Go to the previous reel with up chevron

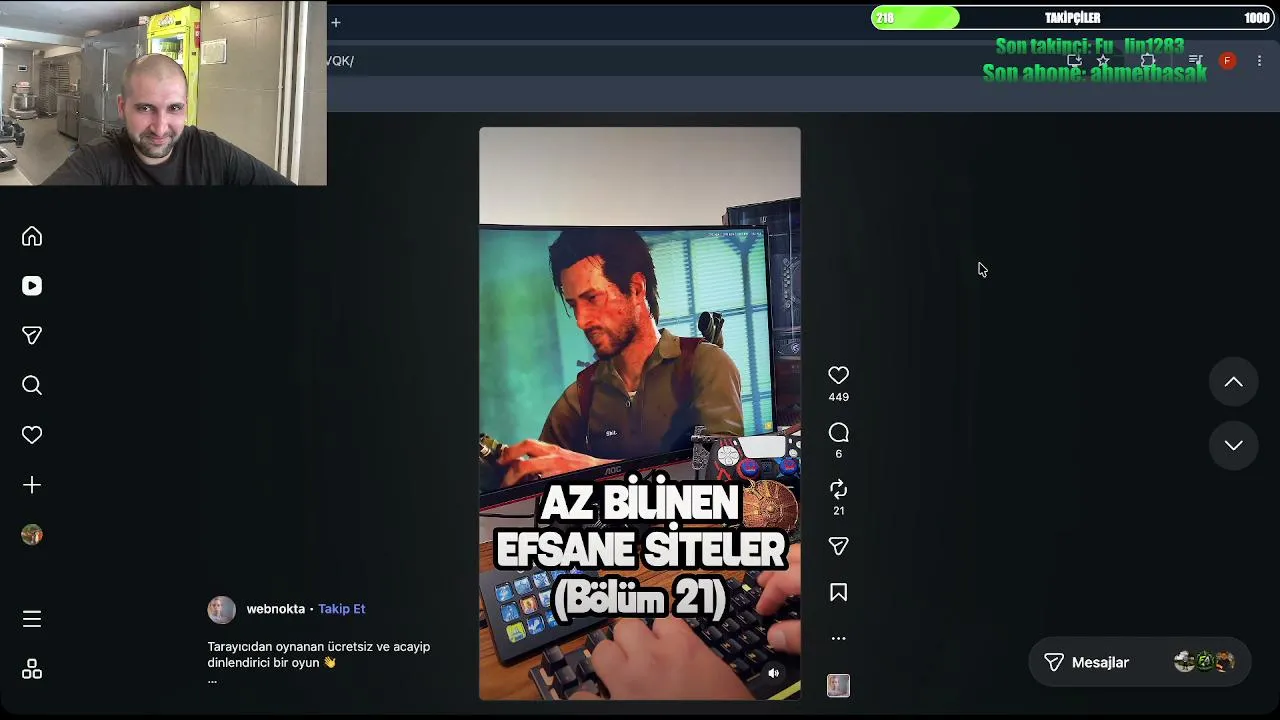click(1234, 382)
